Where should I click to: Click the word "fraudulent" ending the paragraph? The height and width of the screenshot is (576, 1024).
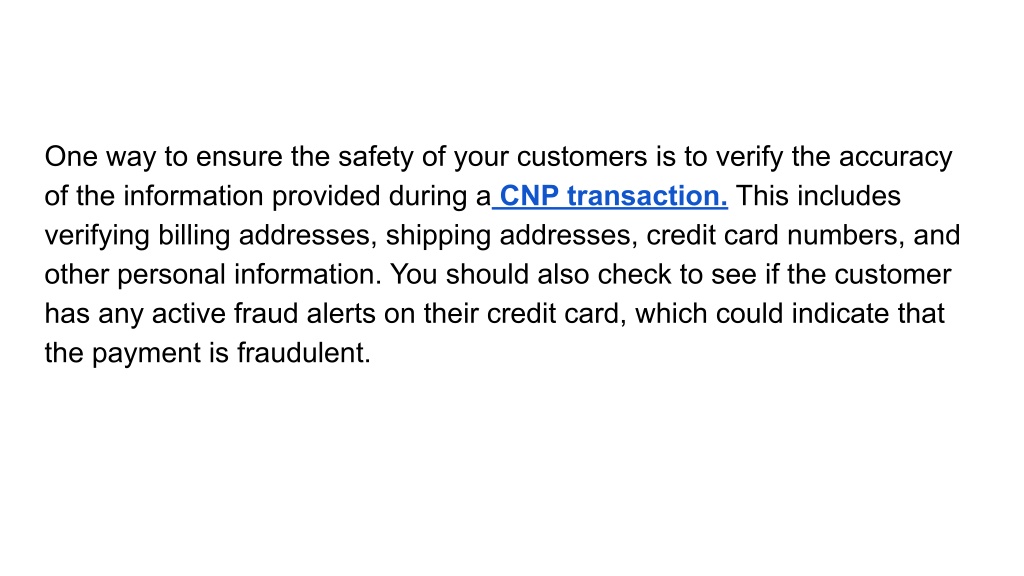(x=304, y=353)
